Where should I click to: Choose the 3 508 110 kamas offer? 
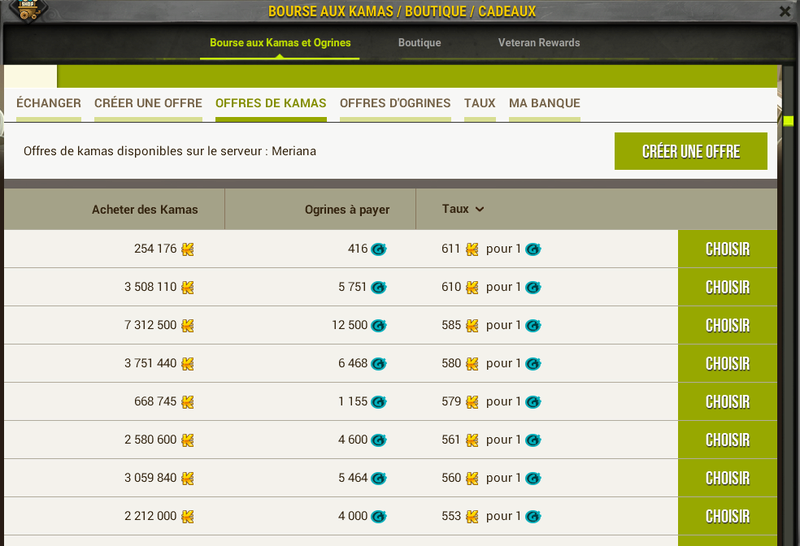tap(728, 287)
